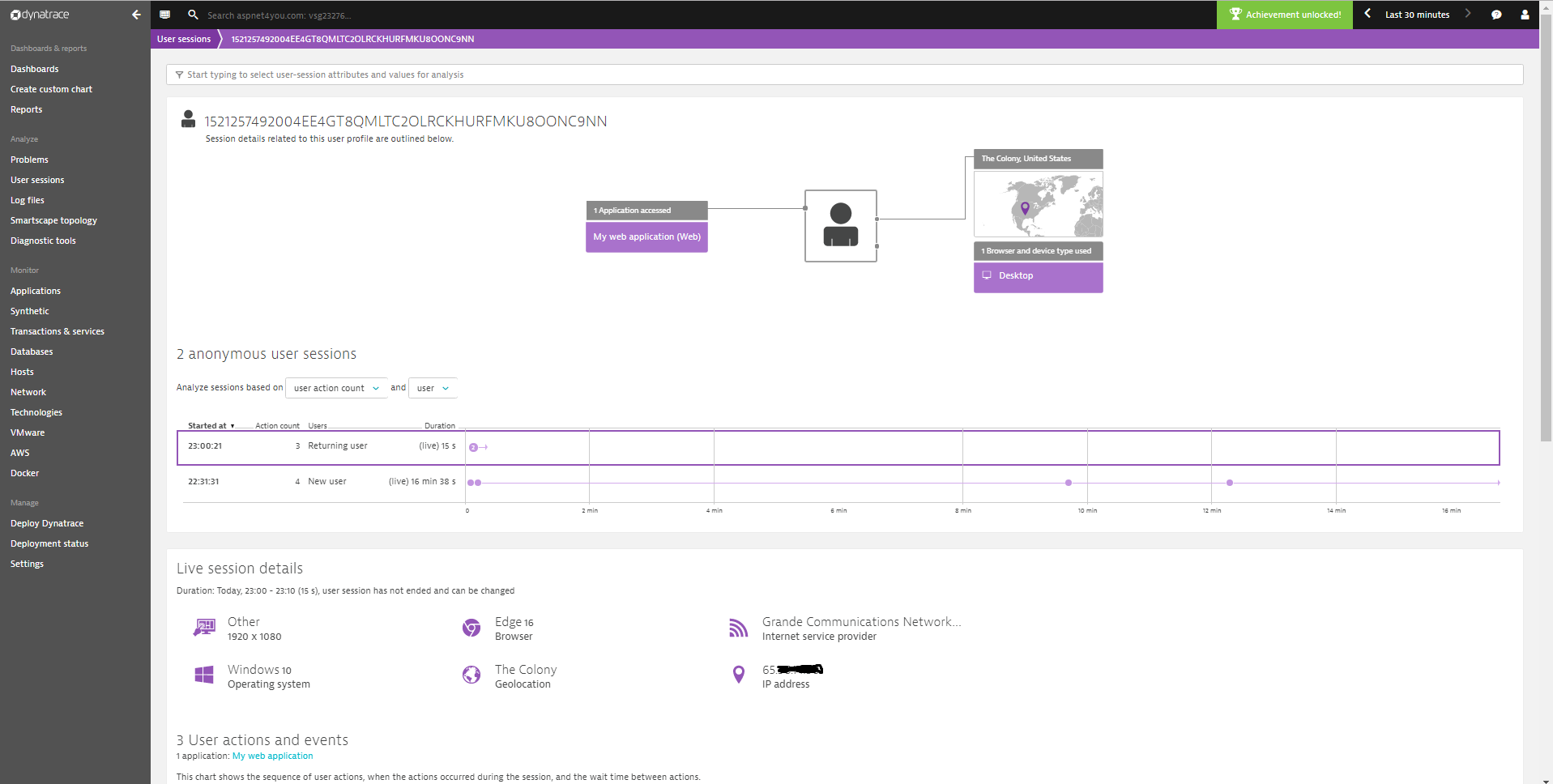
Task: Click the session ID breadcrumb
Action: [352, 39]
